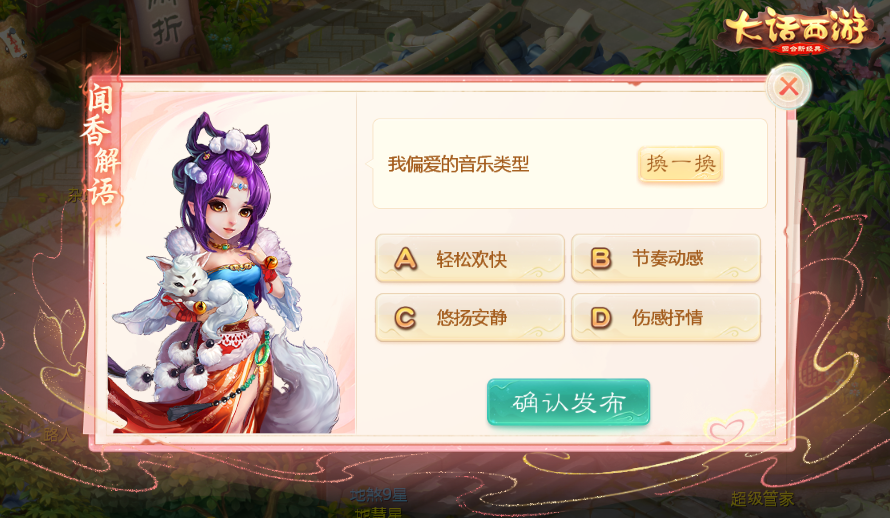890x518 pixels.
Task: Choose answer 悠扬安静
Action: (470, 318)
